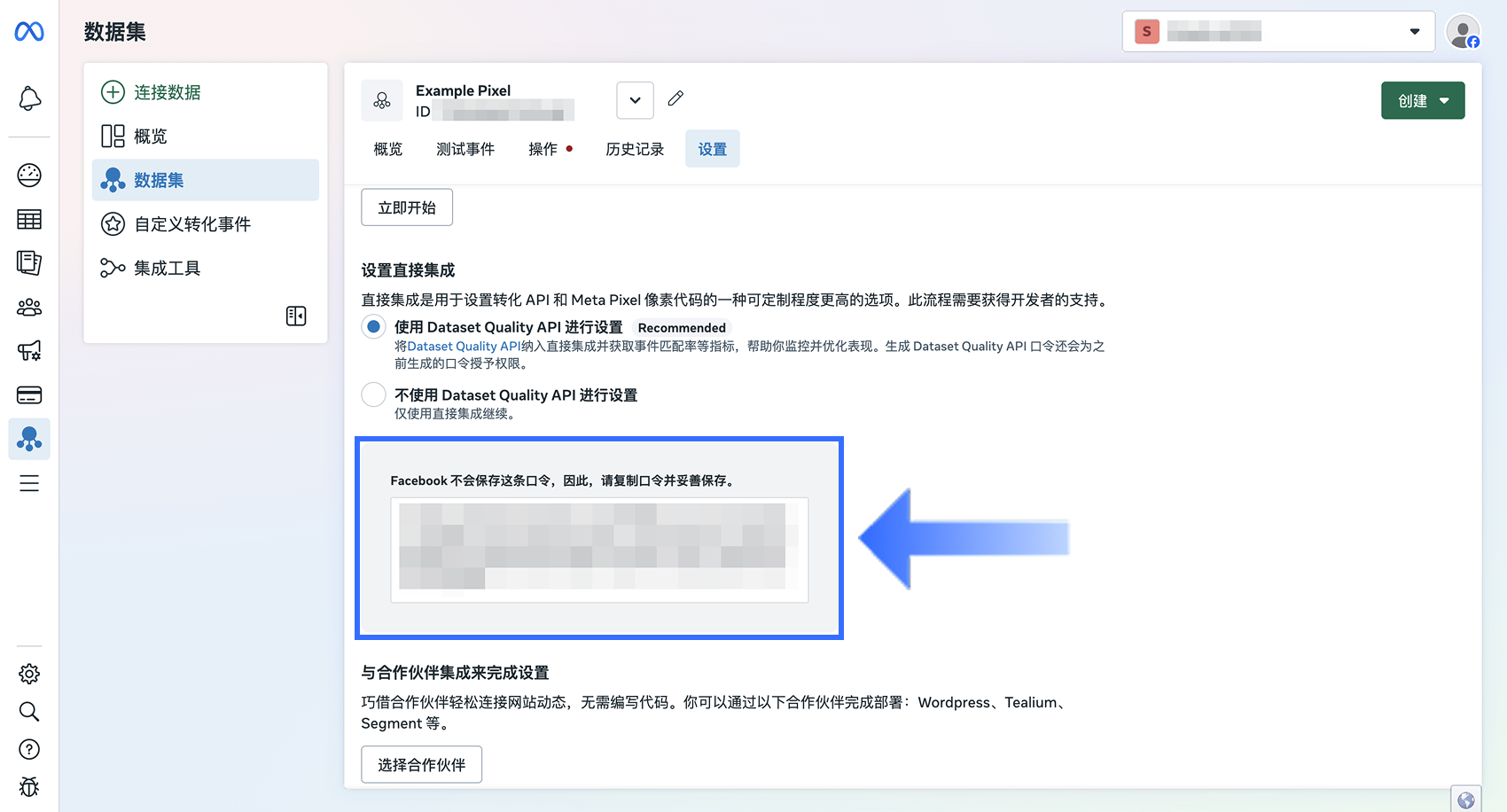The height and width of the screenshot is (812, 1507).
Task: Collapse the side panel with layout icon
Action: pyautogui.click(x=296, y=316)
